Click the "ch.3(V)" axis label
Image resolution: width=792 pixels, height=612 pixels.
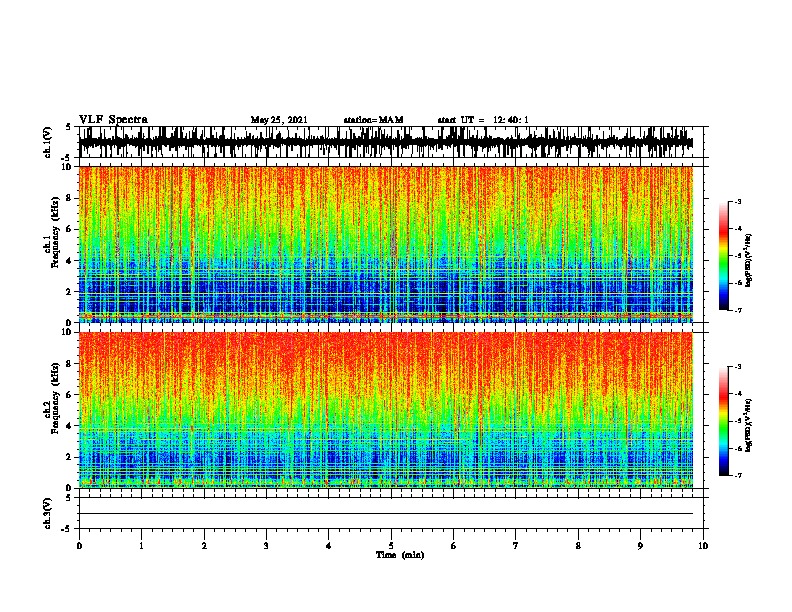[48, 513]
